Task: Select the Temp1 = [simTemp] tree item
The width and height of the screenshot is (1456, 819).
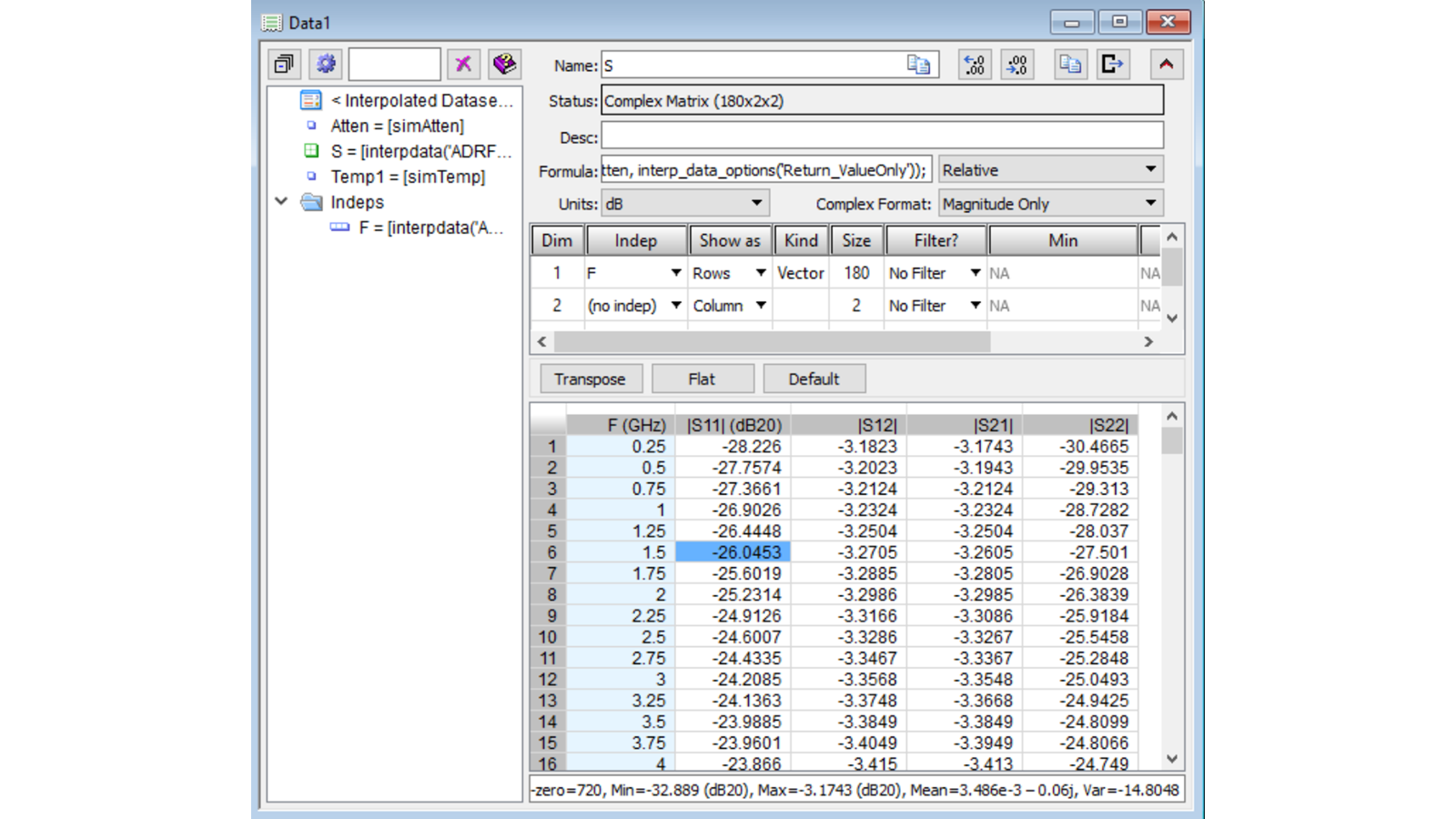Action: pyautogui.click(x=407, y=177)
